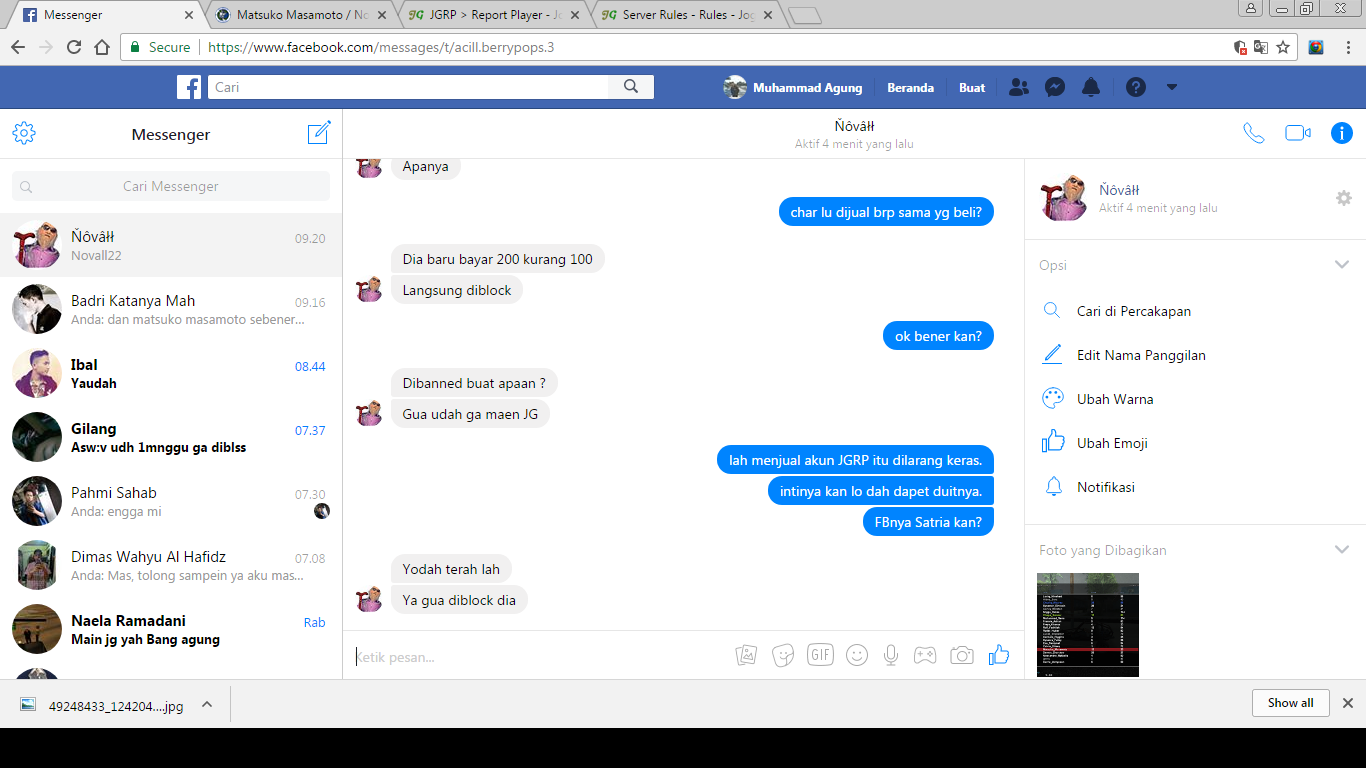The image size is (1366, 768).
Task: Click the camera icon in composer
Action: [962, 655]
